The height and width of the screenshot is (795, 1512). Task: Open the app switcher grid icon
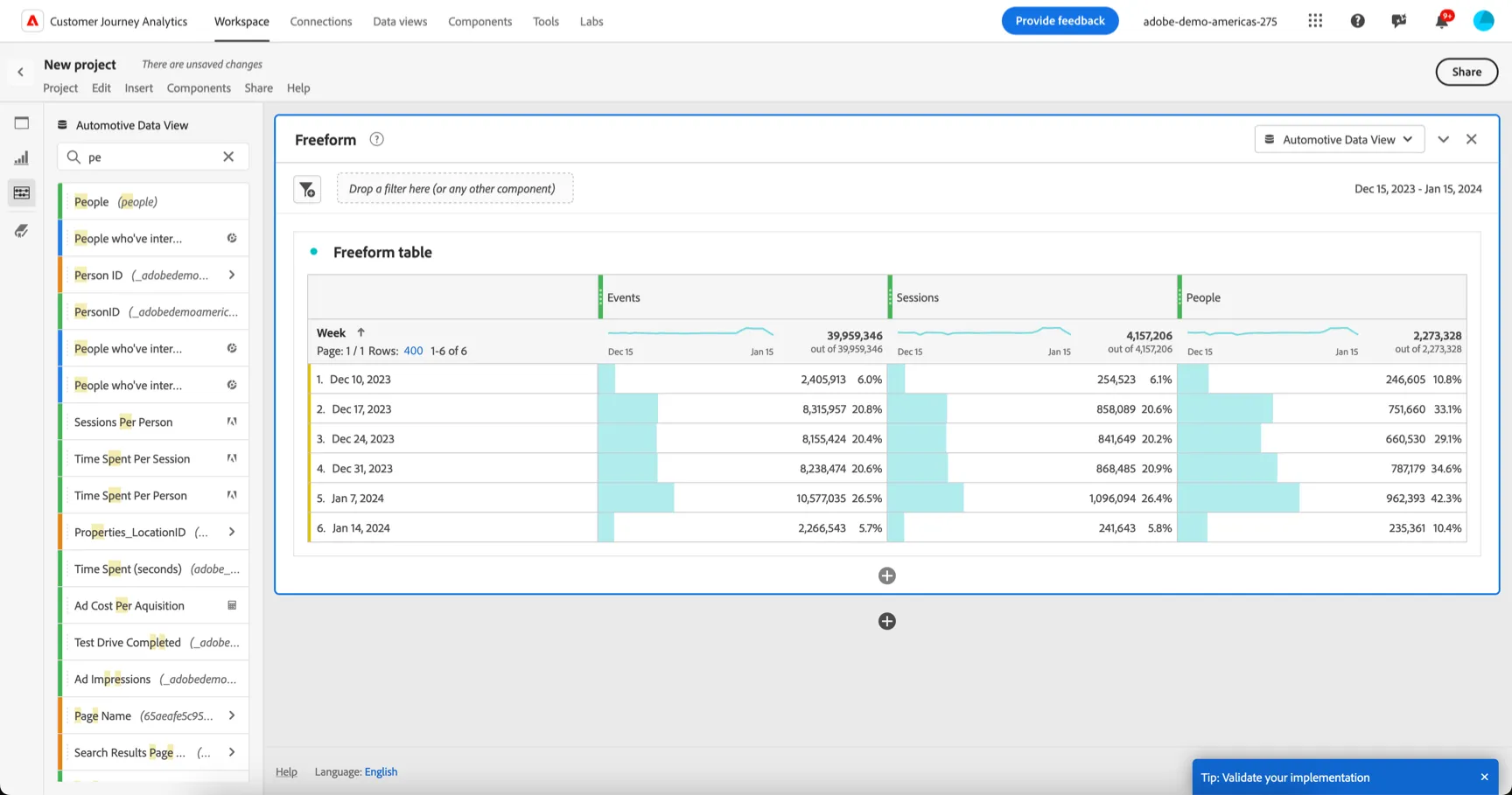point(1315,21)
